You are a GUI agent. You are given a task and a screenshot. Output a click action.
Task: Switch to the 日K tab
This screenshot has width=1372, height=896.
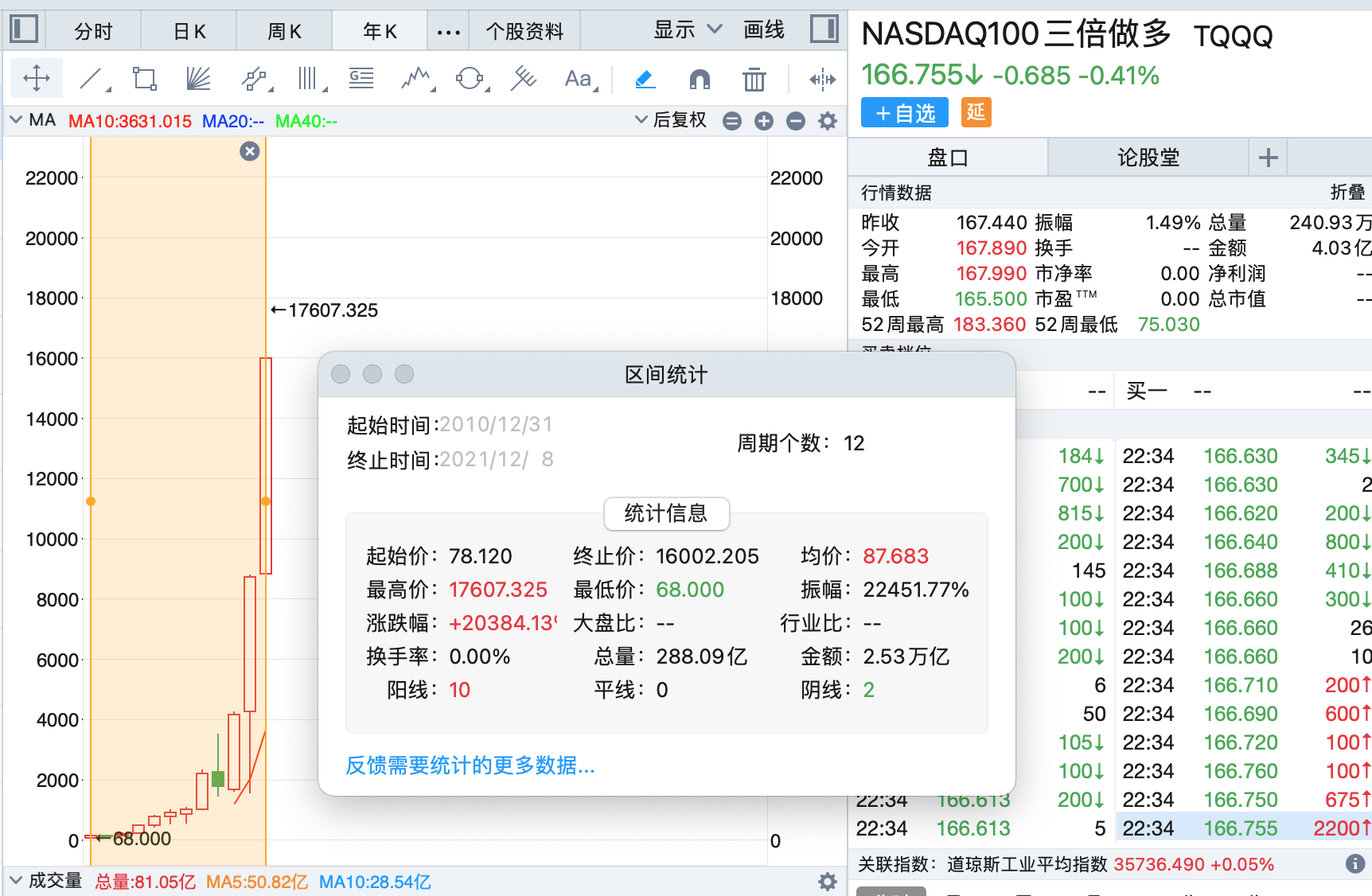pos(189,31)
